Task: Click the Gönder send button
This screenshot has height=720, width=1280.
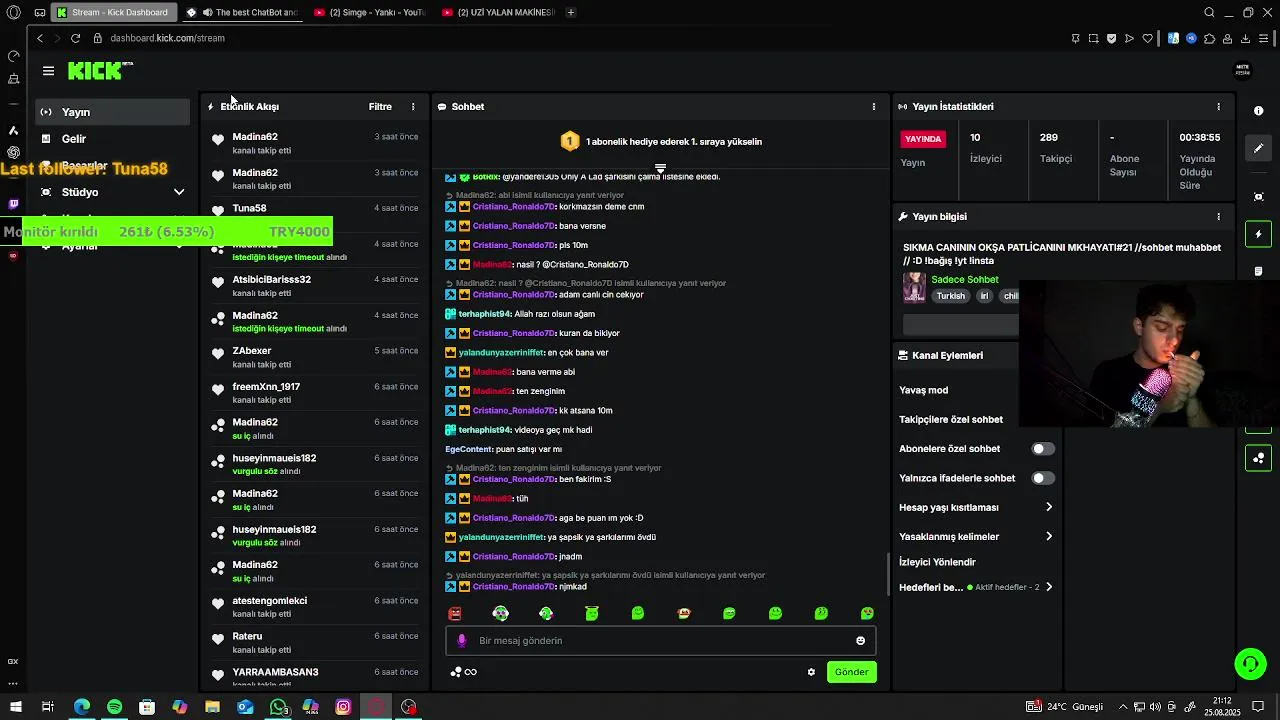Action: point(851,672)
